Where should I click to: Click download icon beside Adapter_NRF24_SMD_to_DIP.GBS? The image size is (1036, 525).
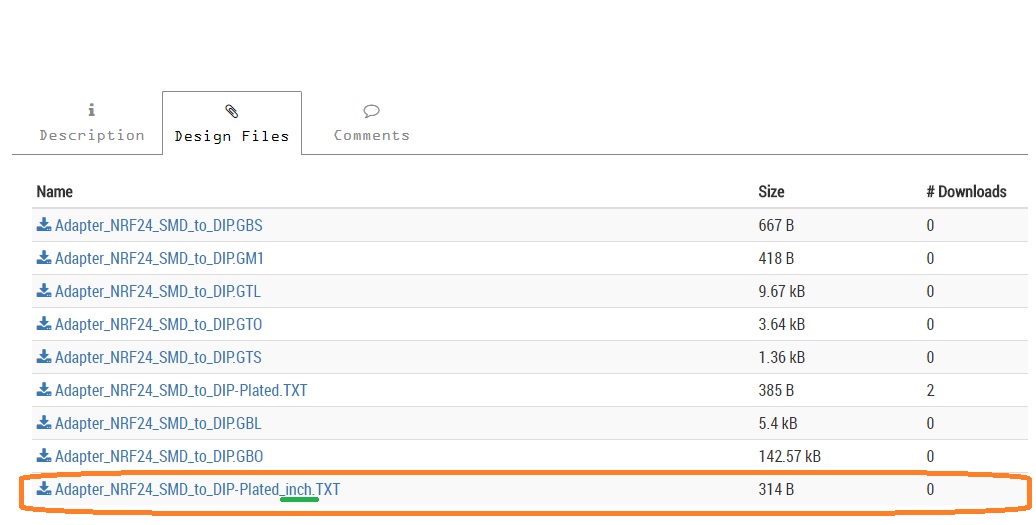coord(44,225)
